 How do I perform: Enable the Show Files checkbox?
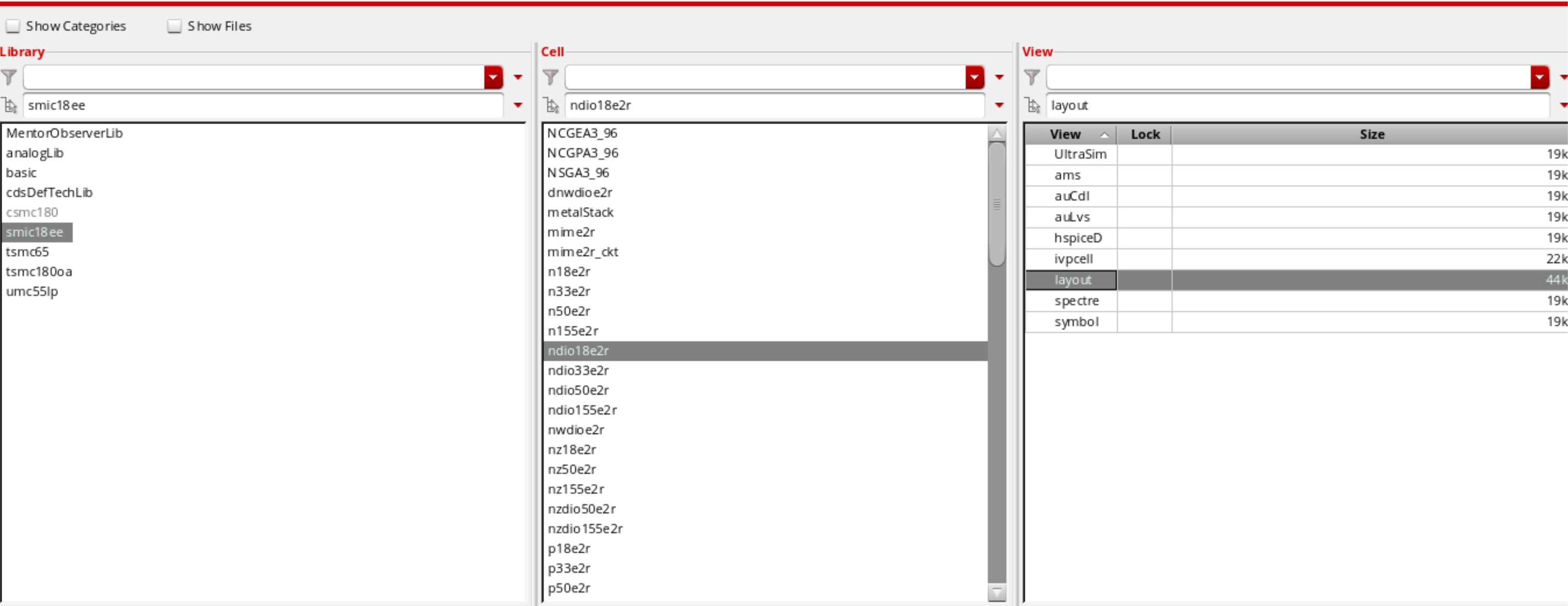pos(174,26)
